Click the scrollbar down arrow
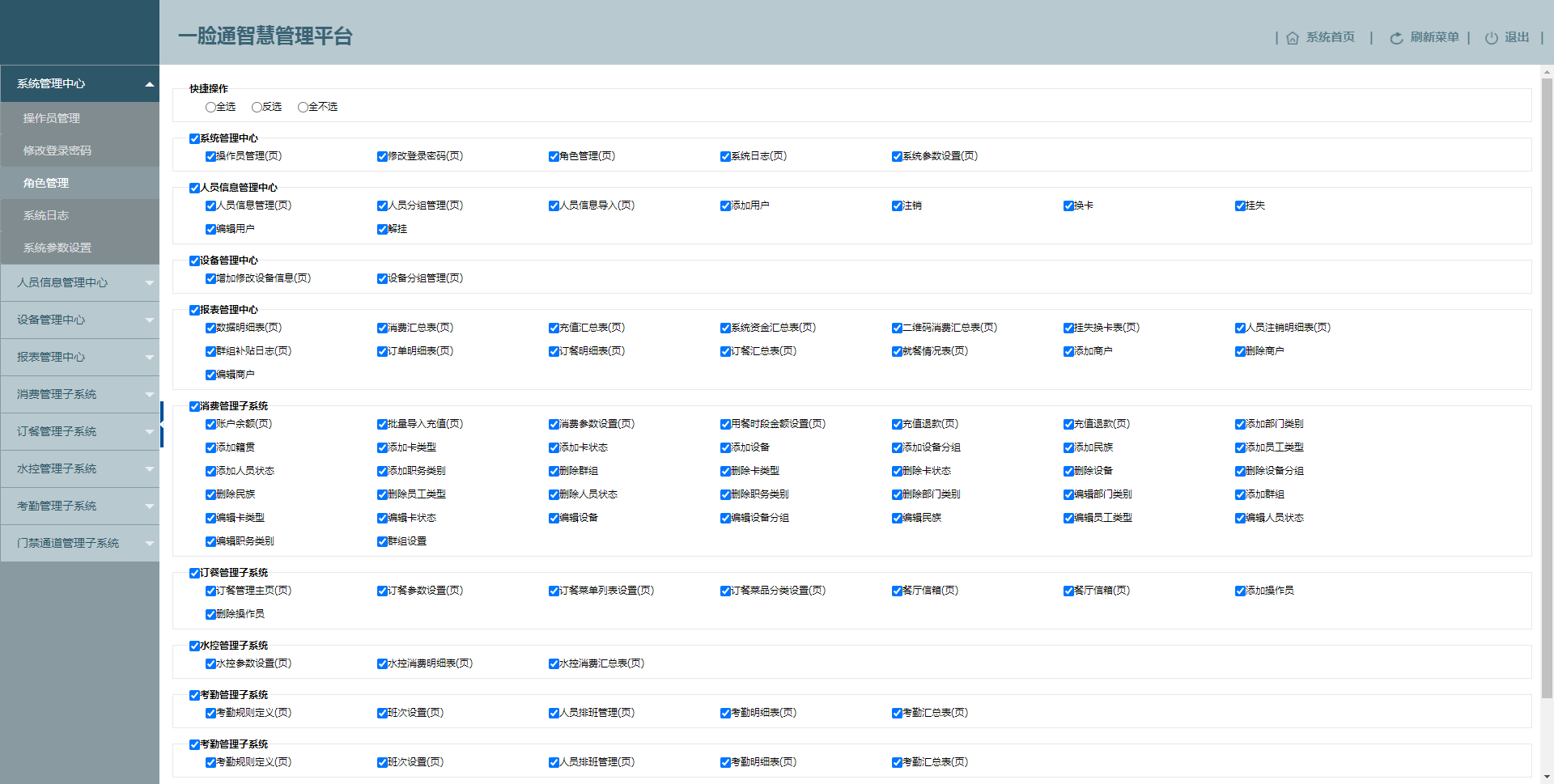Image resolution: width=1554 pixels, height=784 pixels. pyautogui.click(x=1547, y=778)
